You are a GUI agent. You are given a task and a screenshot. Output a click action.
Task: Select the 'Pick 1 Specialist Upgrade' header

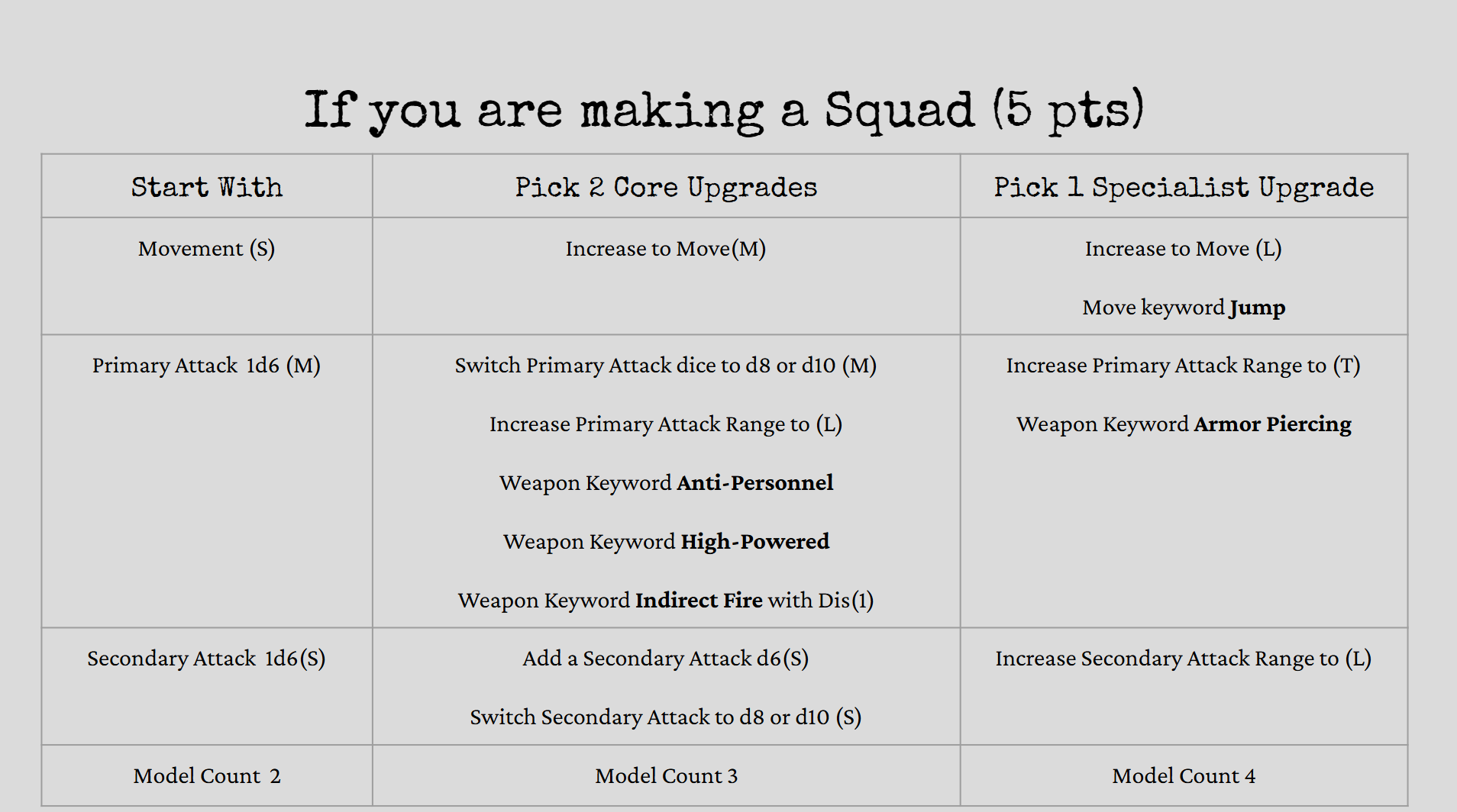click(x=1184, y=187)
